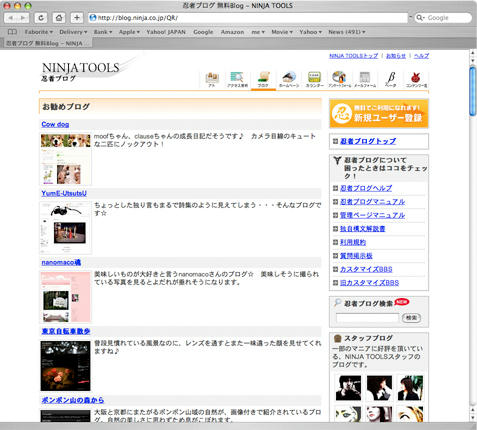Open the Yahoo bookmarks dropdown

coord(310,32)
